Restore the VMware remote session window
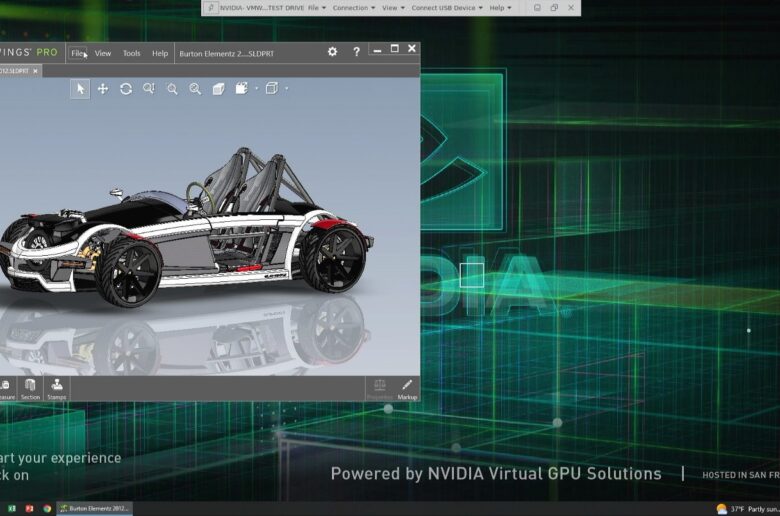This screenshot has width=780, height=516. pos(554,7)
